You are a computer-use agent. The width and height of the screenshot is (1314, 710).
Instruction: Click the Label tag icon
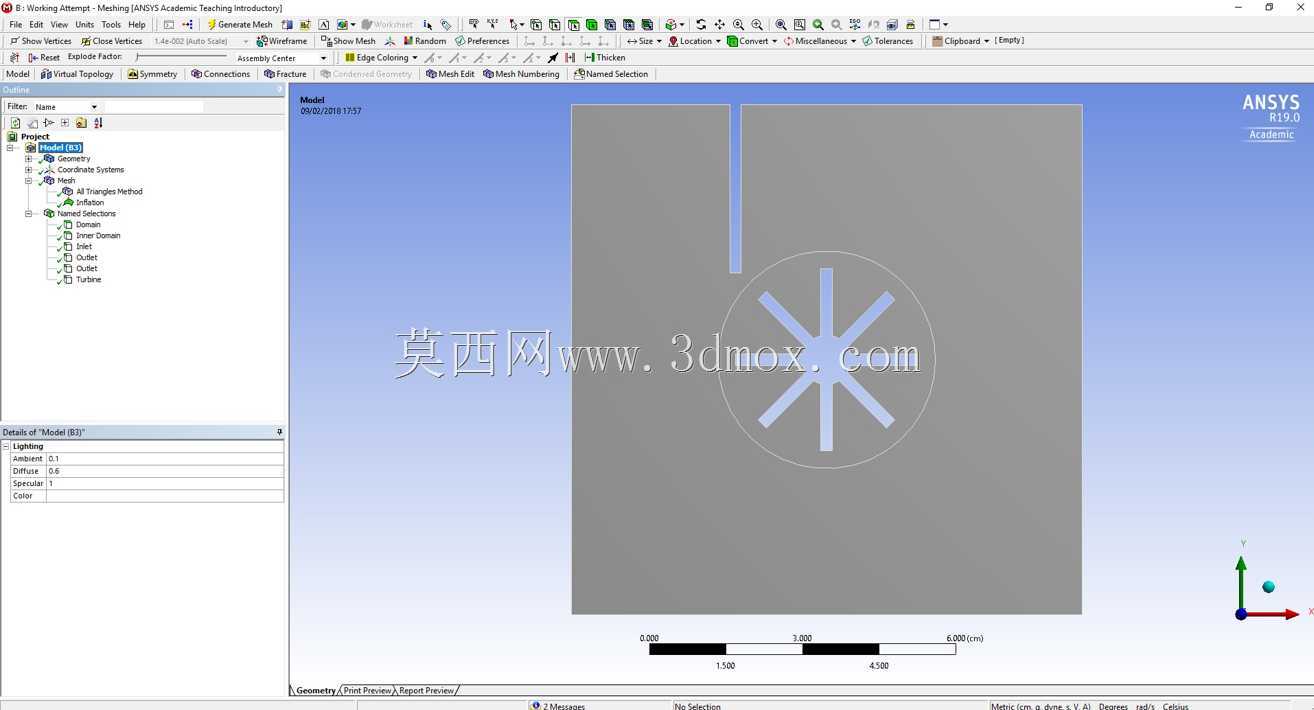pos(446,24)
